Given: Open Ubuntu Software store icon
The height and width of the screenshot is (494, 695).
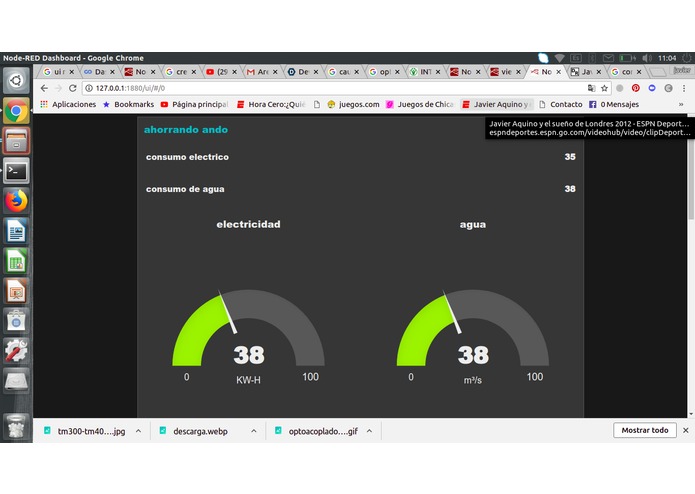Looking at the screenshot, I should [x=16, y=321].
